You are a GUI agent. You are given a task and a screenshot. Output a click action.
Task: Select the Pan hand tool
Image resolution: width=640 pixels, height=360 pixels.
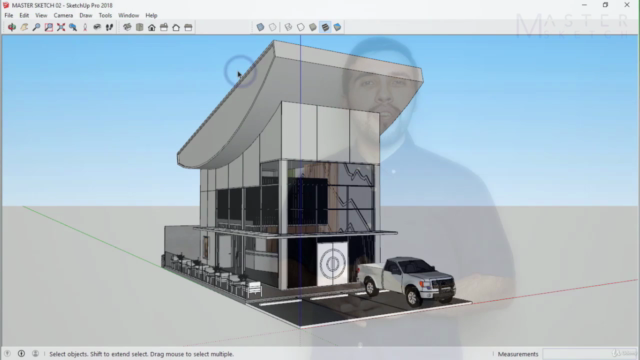point(24,27)
